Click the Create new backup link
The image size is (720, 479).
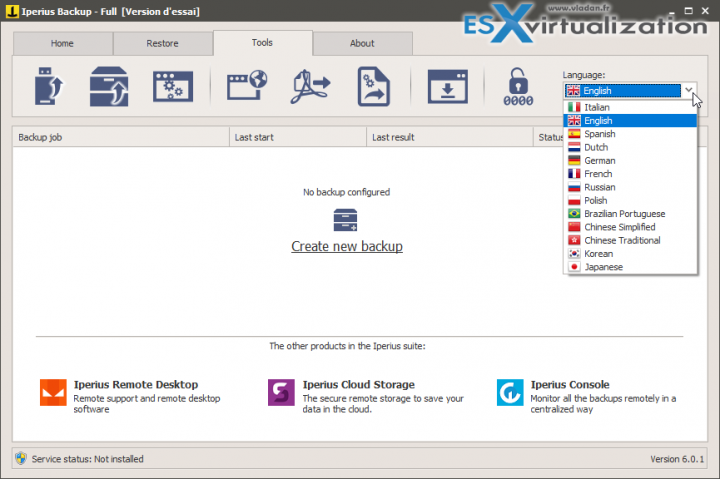[x=347, y=246]
